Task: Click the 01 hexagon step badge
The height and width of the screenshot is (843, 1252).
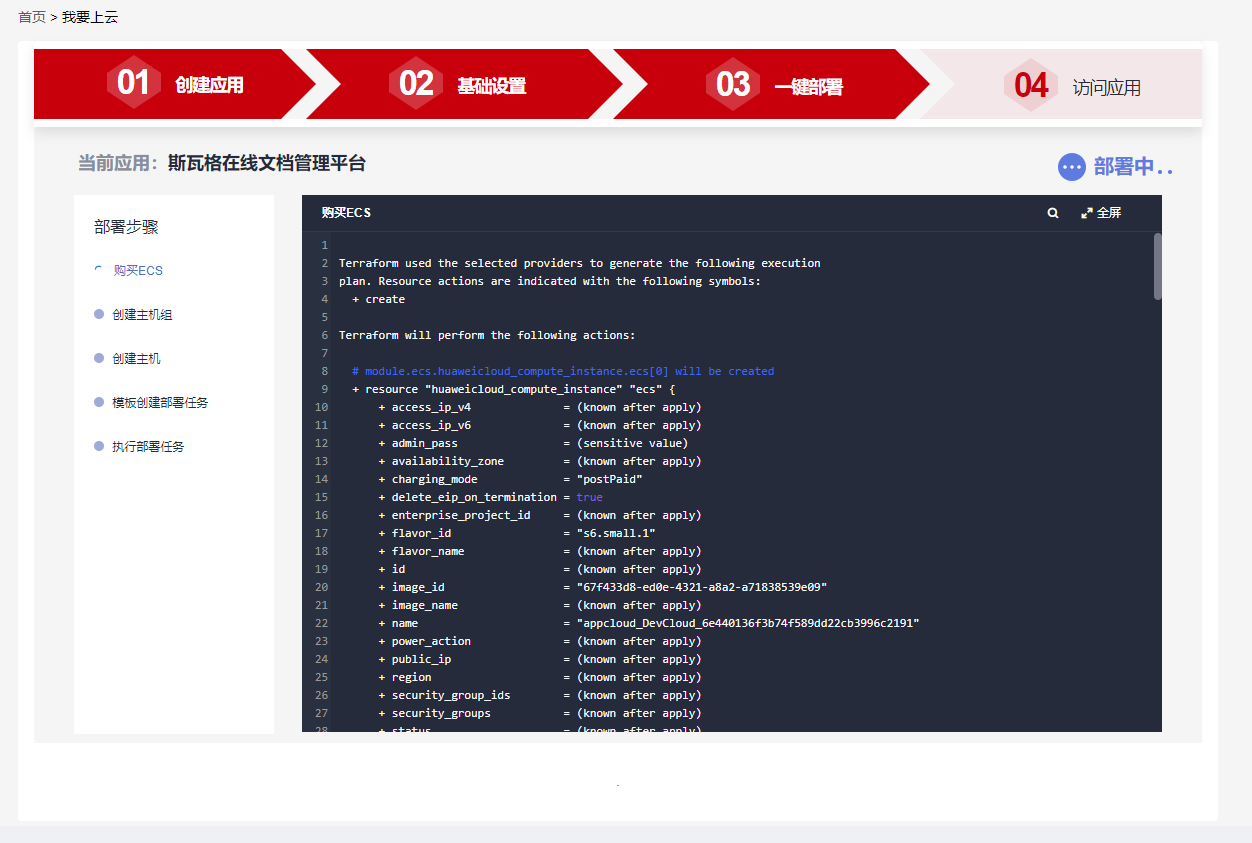Action: click(x=133, y=83)
